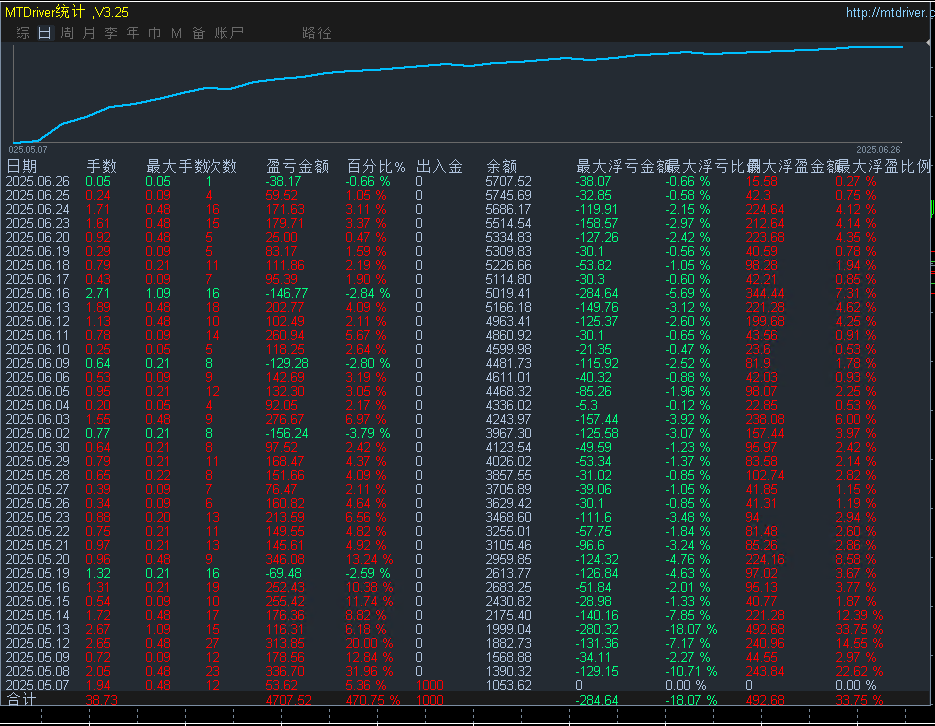This screenshot has height=726, width=935.
Task: Click the 492.68 value on 2025.05.13
Action: [x=765, y=629]
